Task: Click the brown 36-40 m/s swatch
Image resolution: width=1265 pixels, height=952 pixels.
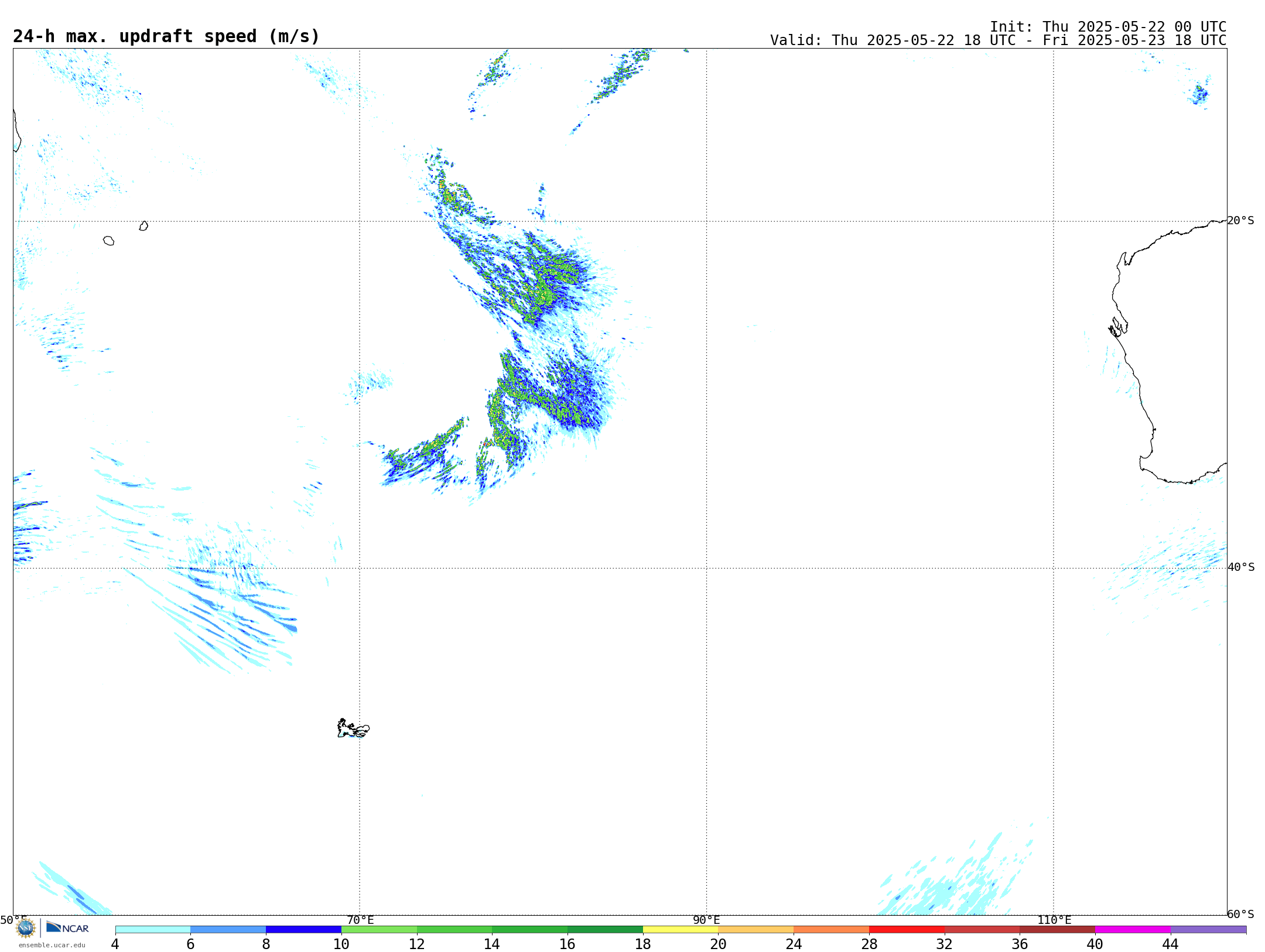Action: coord(1058,930)
